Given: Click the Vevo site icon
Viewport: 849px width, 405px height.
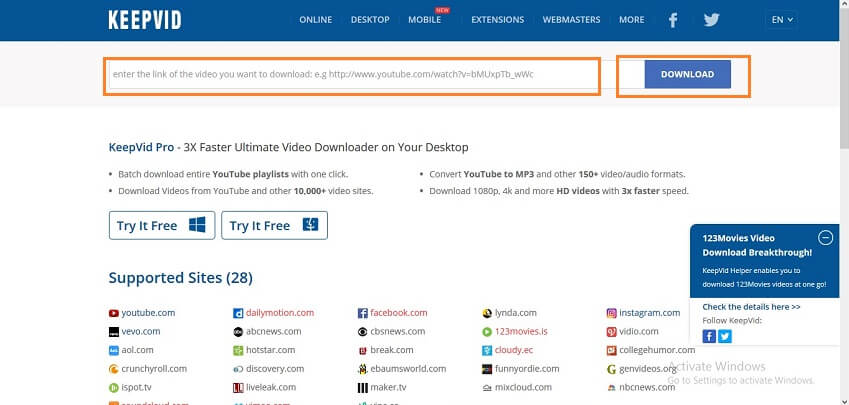Looking at the screenshot, I should coord(113,331).
